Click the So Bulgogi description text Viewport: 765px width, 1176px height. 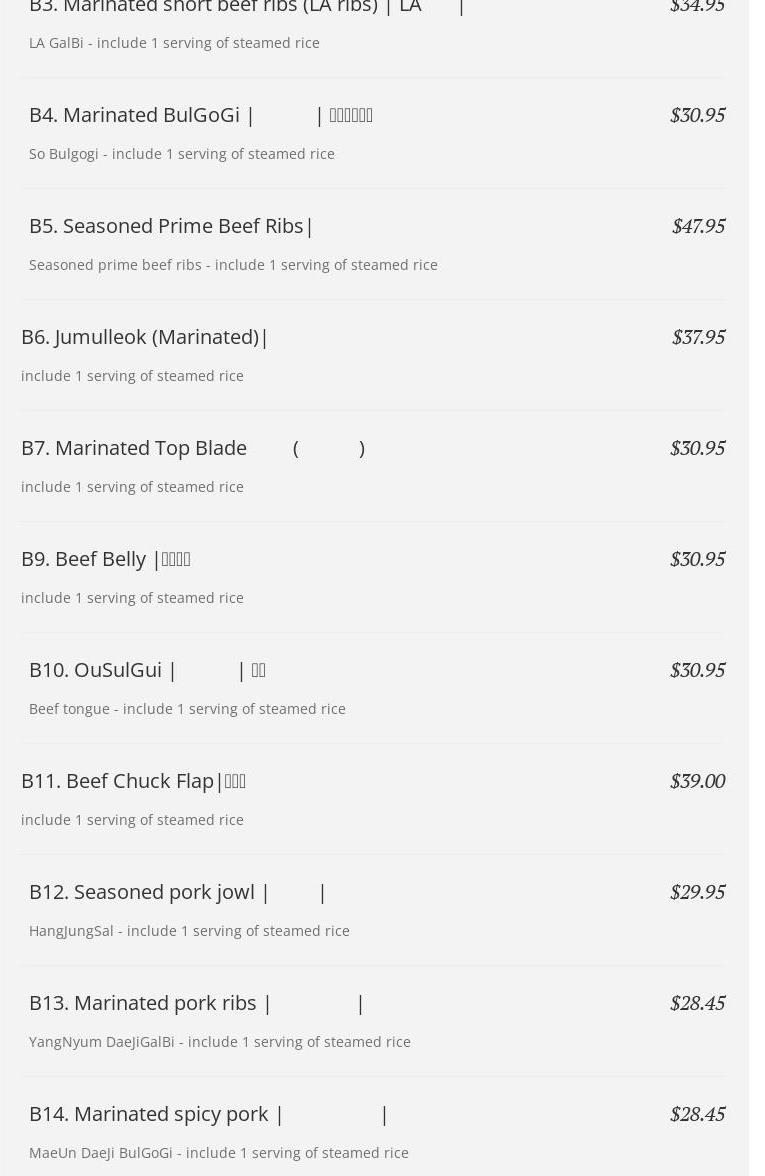pos(182,154)
